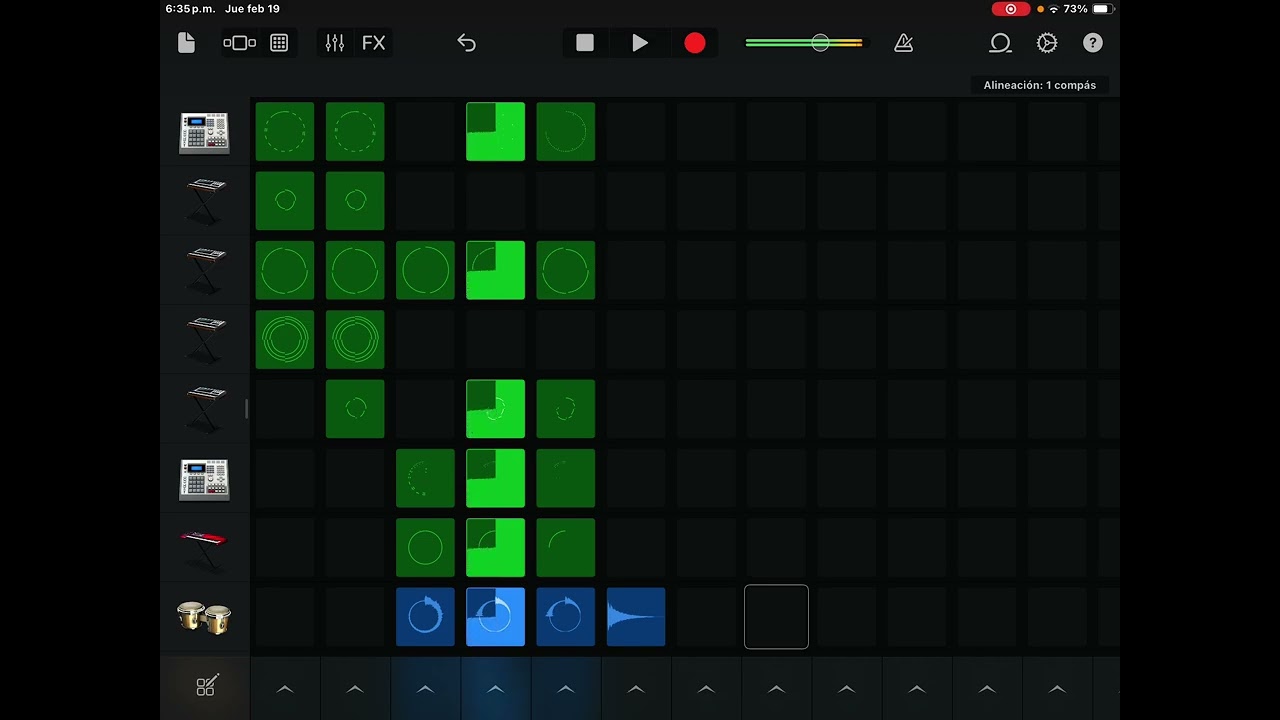
Task: Select keyboard track header in second row
Action: pyautogui.click(x=205, y=201)
